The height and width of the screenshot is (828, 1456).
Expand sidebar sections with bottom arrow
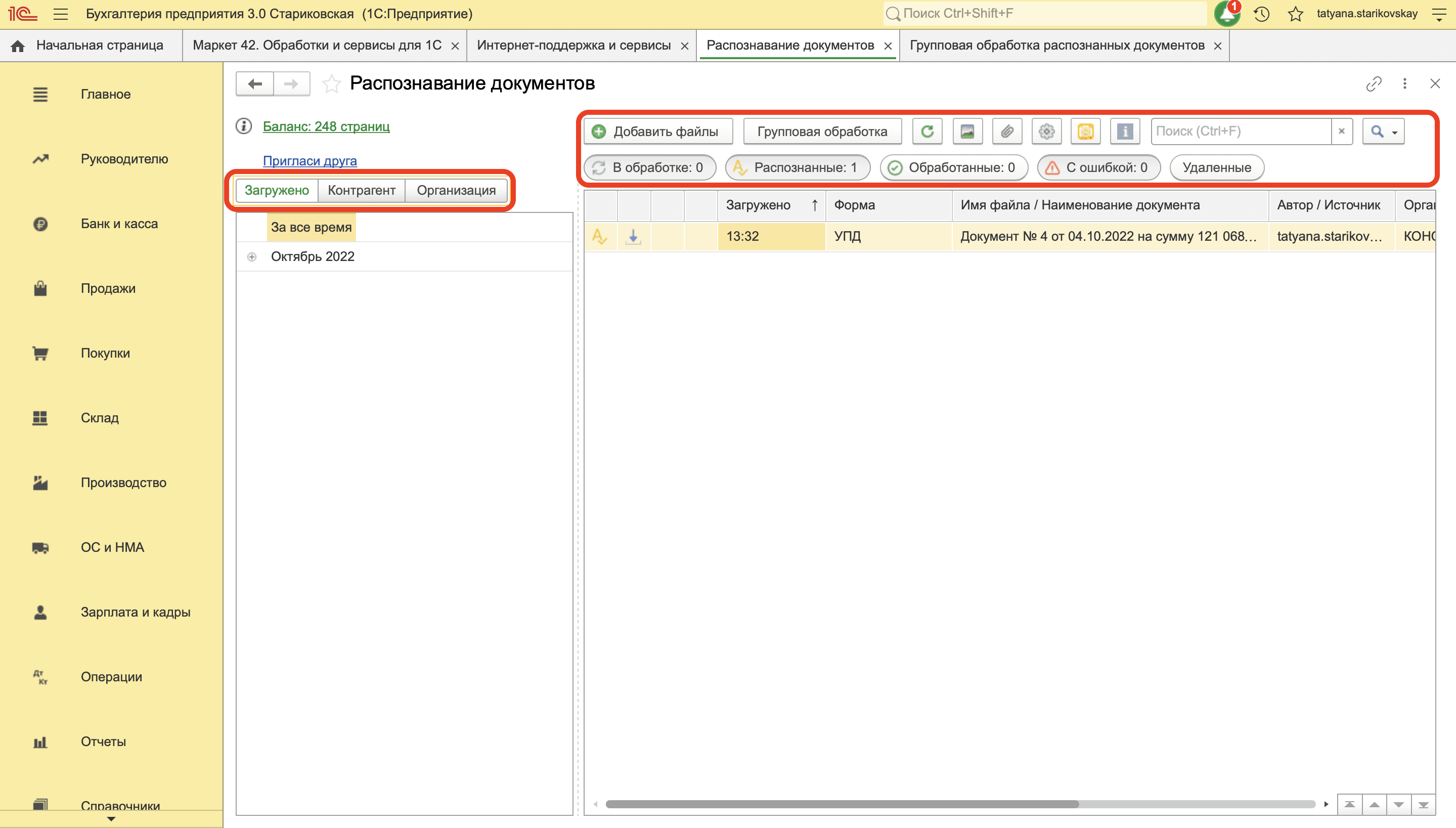(111, 819)
